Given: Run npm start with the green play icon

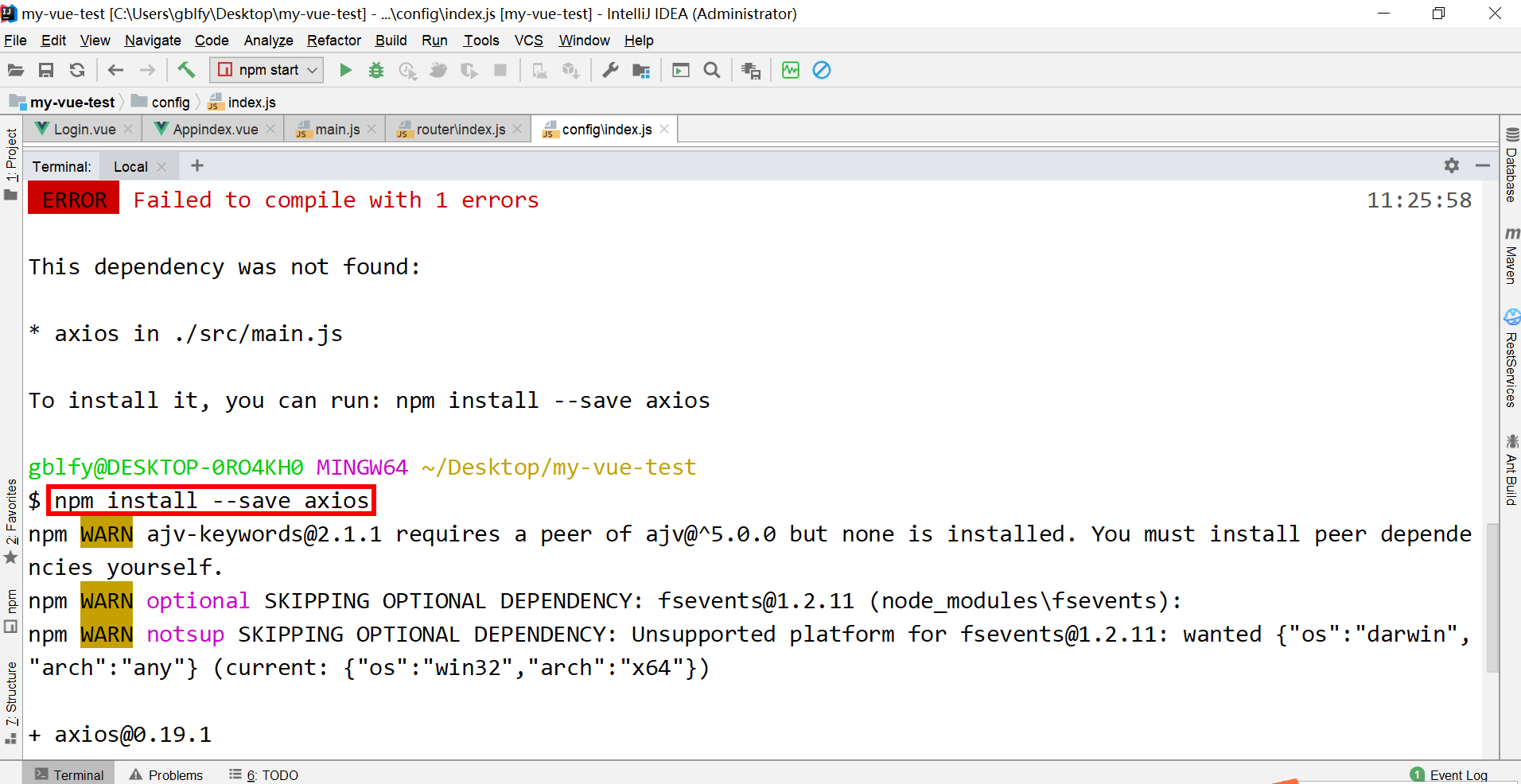Looking at the screenshot, I should pyautogui.click(x=345, y=70).
